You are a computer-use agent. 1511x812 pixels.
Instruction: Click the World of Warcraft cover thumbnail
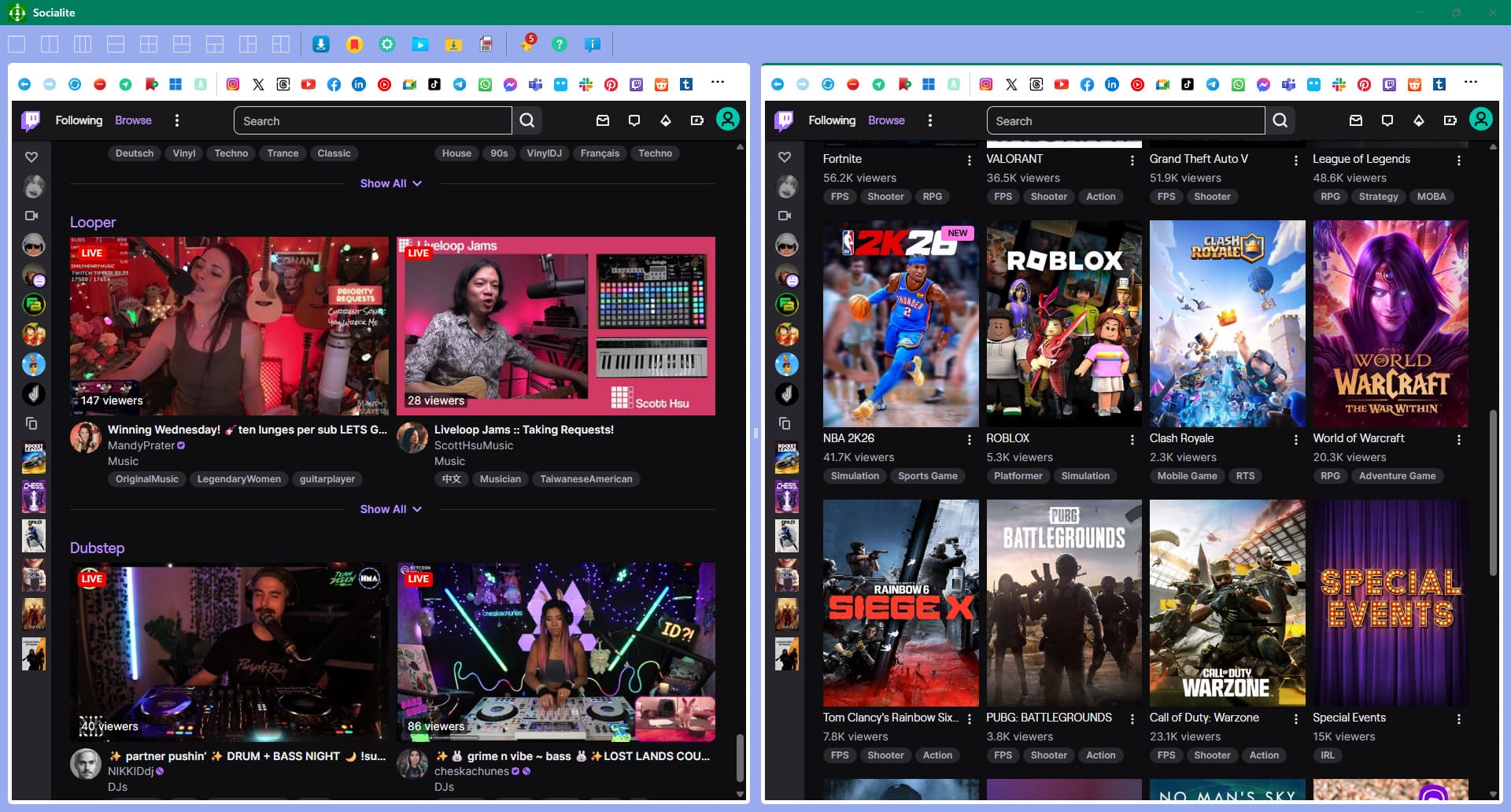tap(1390, 323)
